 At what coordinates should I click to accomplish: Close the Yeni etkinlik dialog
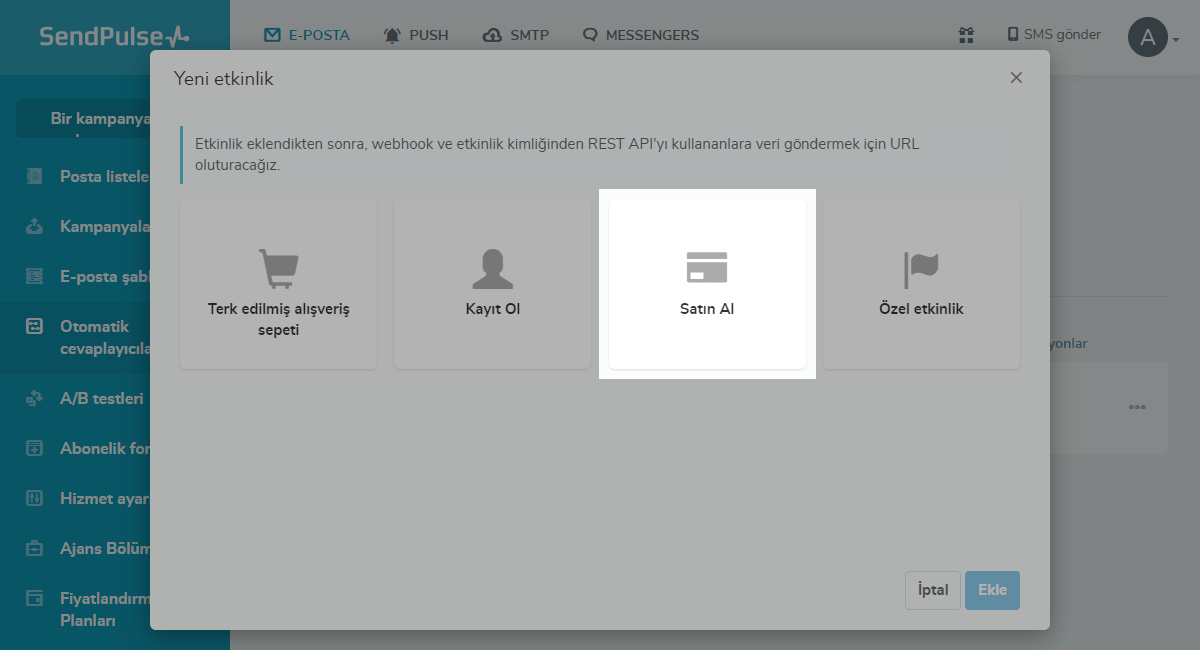pyautogui.click(x=1016, y=78)
